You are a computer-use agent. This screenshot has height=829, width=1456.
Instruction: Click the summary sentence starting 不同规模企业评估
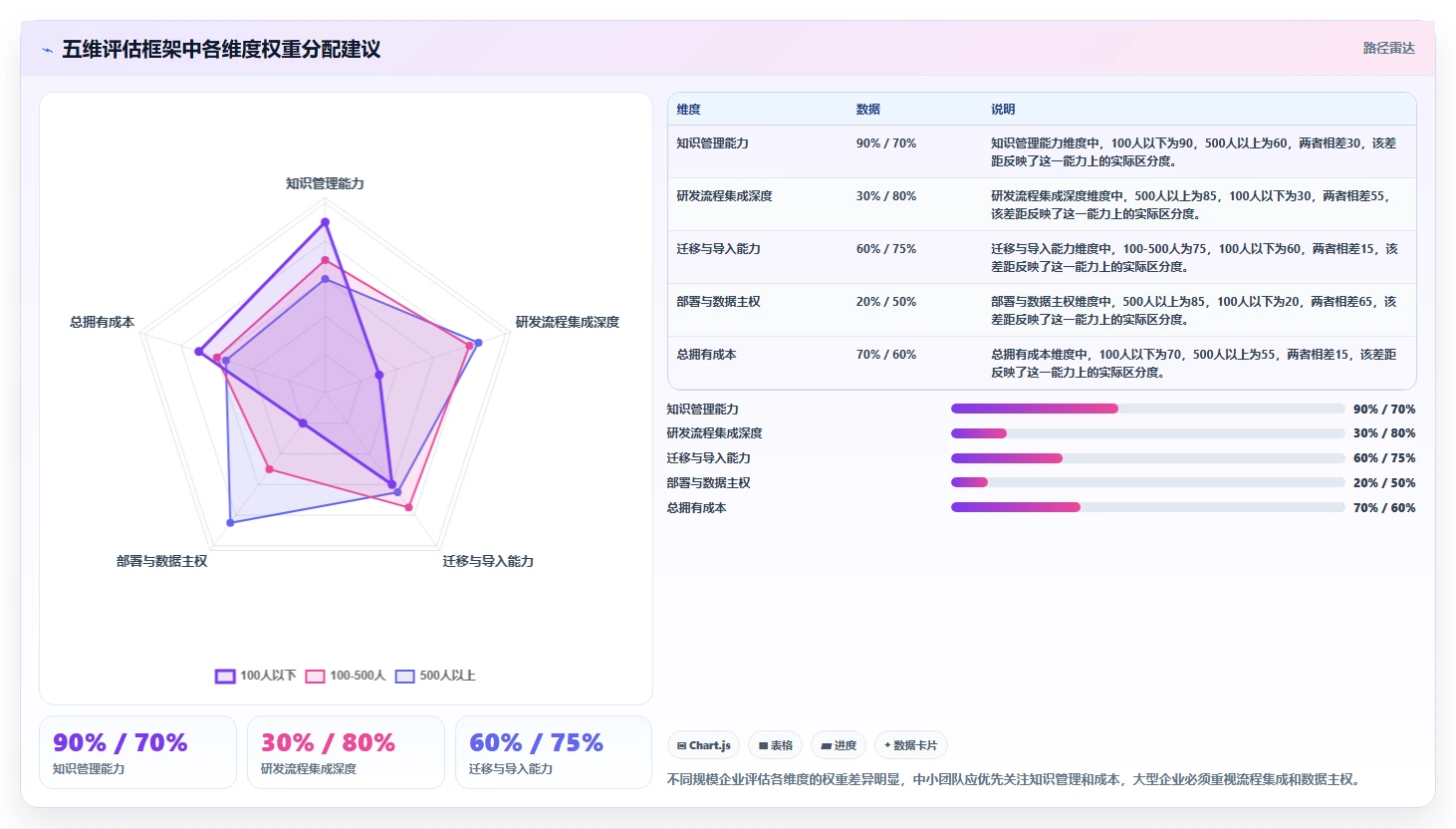pos(1014,779)
